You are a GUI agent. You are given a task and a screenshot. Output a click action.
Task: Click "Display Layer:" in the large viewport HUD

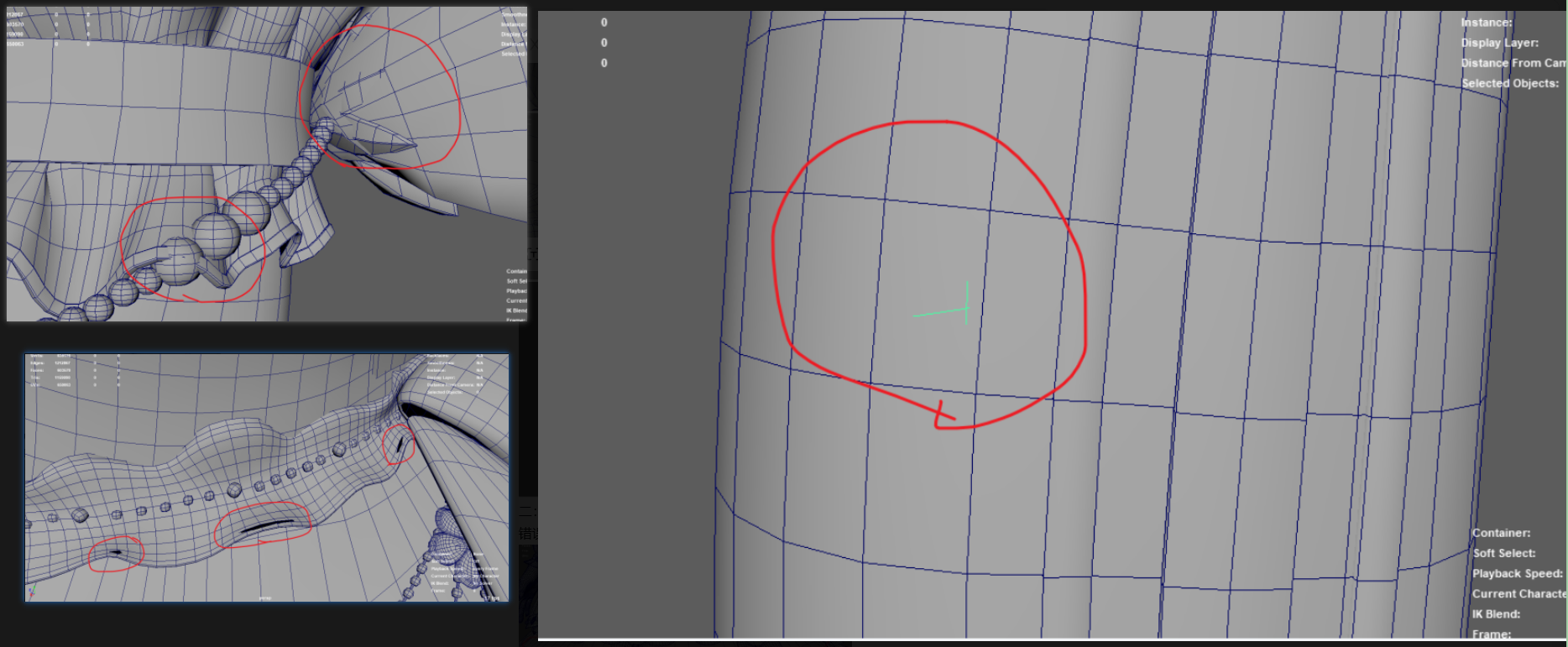click(x=1499, y=43)
